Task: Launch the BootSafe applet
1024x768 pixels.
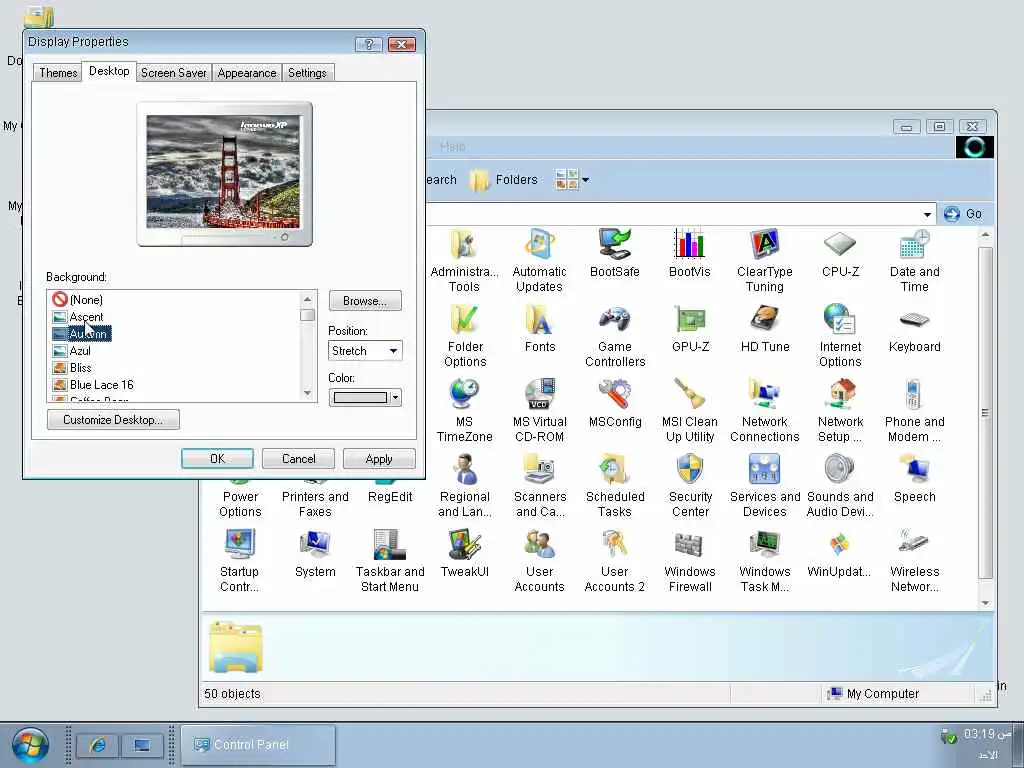Action: 615,253
